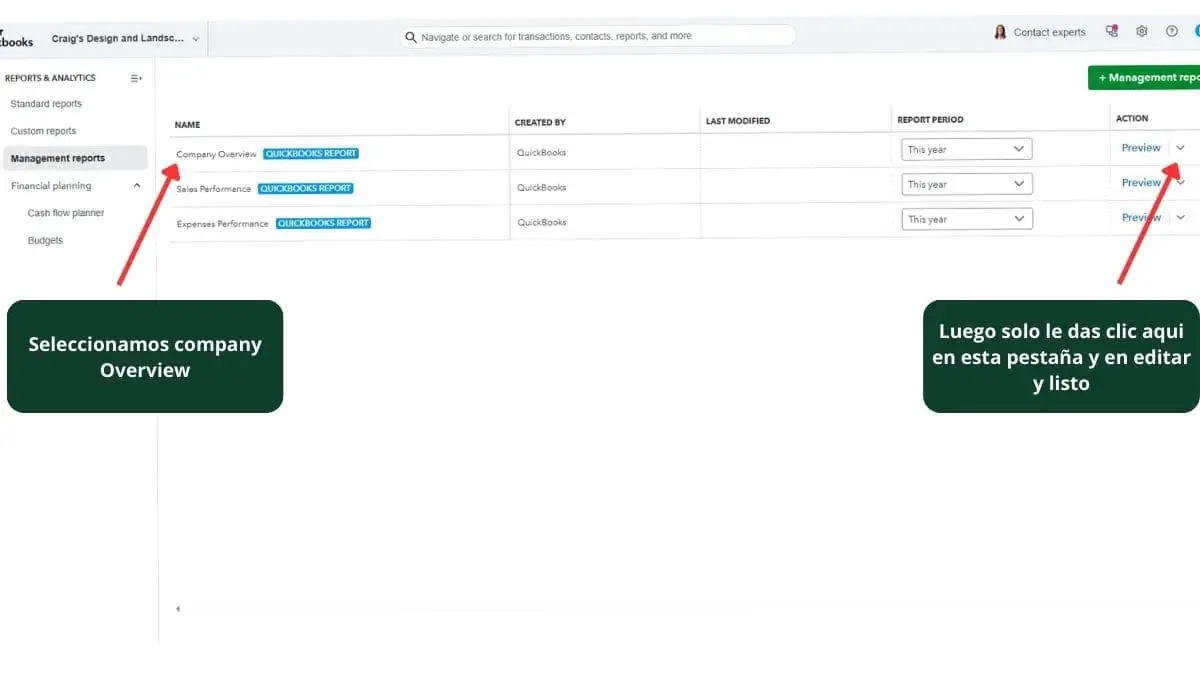1200x675 pixels.
Task: Click the ACTION column header
Action: pos(1132,118)
